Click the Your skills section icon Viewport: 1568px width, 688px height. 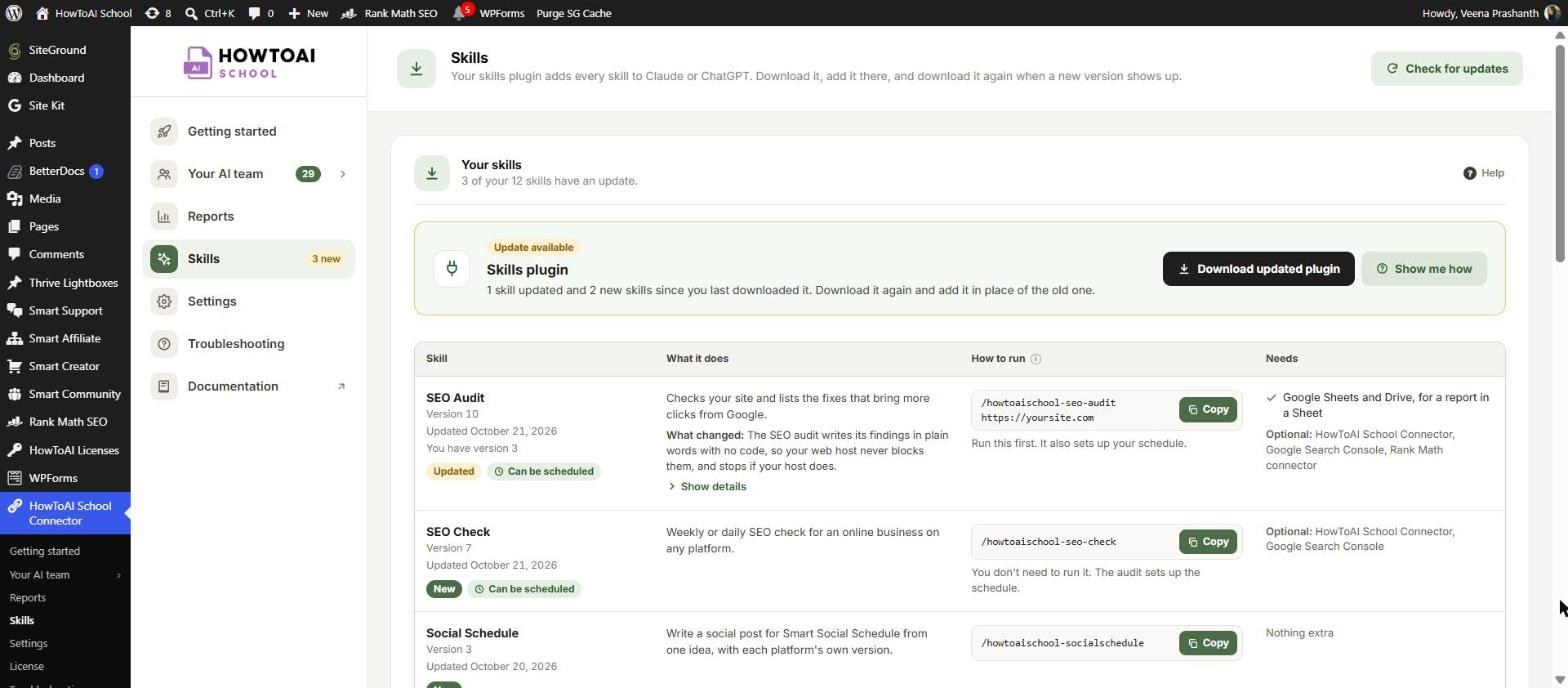point(432,173)
